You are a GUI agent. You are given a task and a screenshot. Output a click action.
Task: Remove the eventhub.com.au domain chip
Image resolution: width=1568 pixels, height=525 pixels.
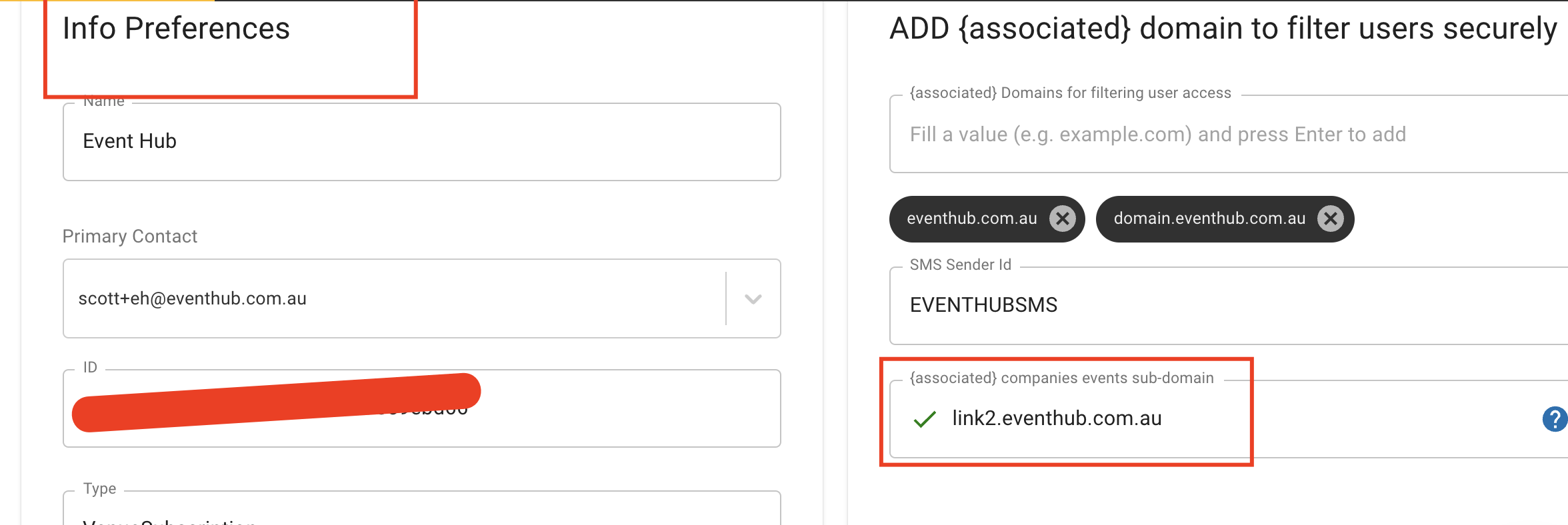pyautogui.click(x=1062, y=219)
